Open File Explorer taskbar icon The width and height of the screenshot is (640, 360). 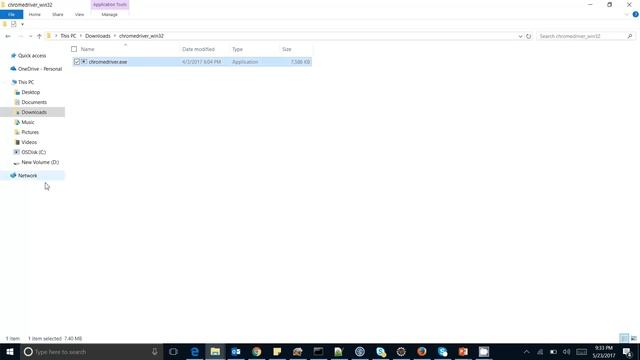point(215,351)
